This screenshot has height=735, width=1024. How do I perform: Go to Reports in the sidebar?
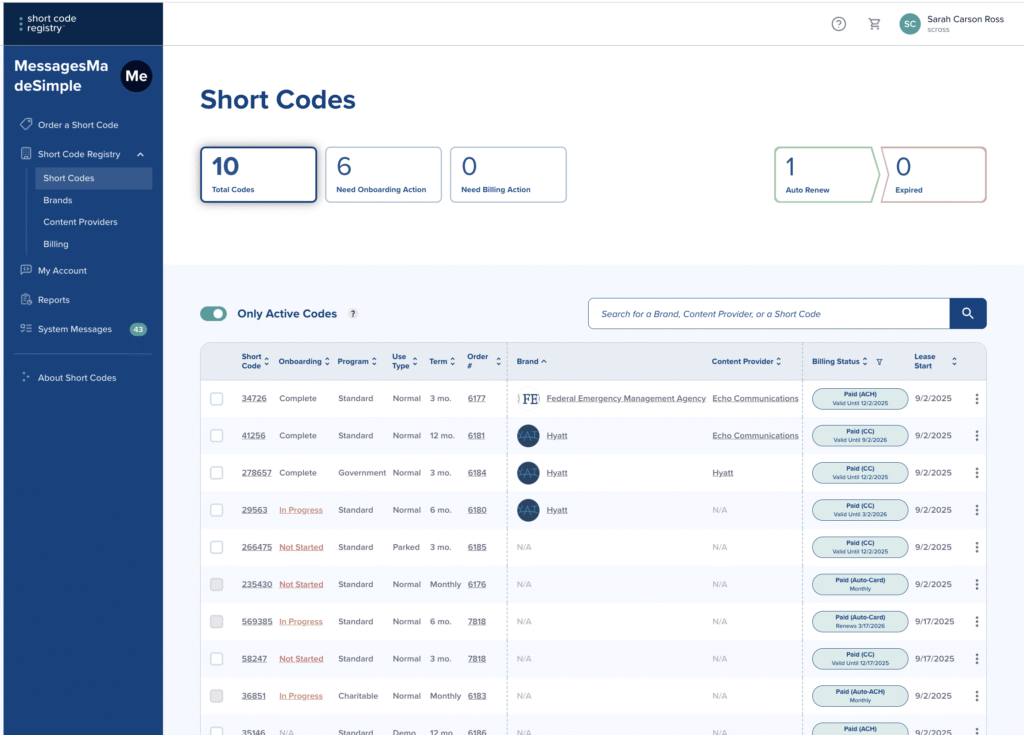click(54, 300)
